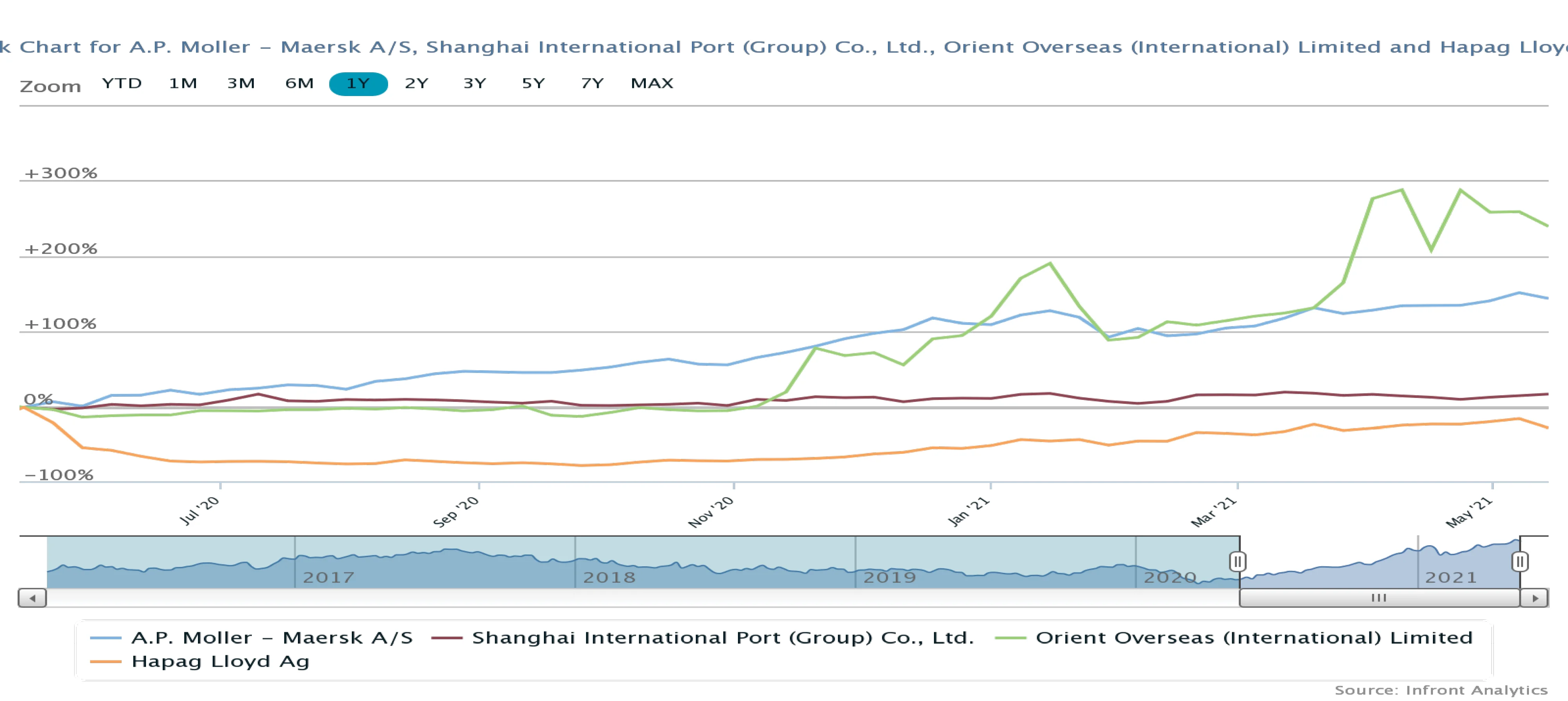Choose the 7Y zoom option
This screenshot has height=701, width=1568.
coord(592,84)
